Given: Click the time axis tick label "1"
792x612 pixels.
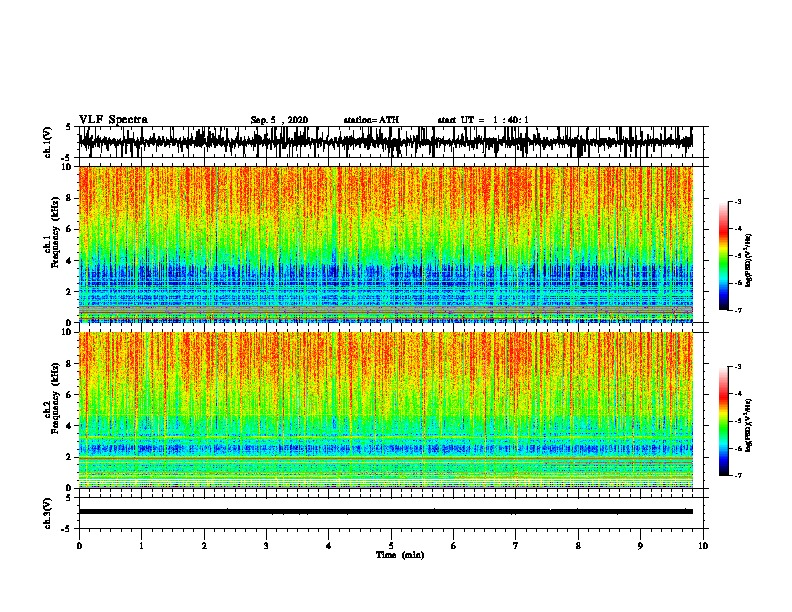Looking at the screenshot, I should coord(142,546).
